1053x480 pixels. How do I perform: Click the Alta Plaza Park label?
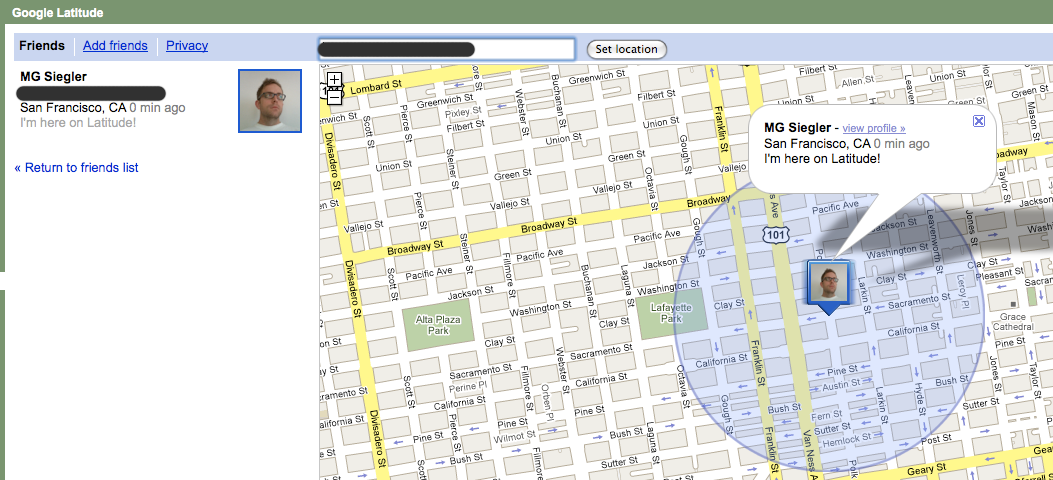438,325
